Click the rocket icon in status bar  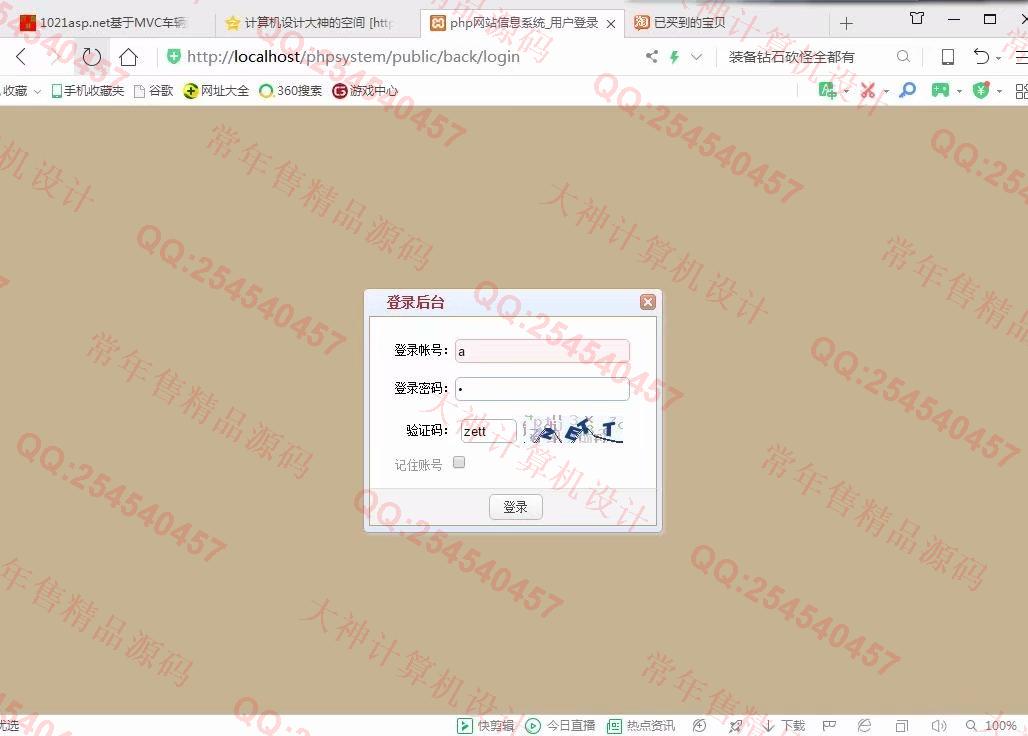(x=736, y=726)
